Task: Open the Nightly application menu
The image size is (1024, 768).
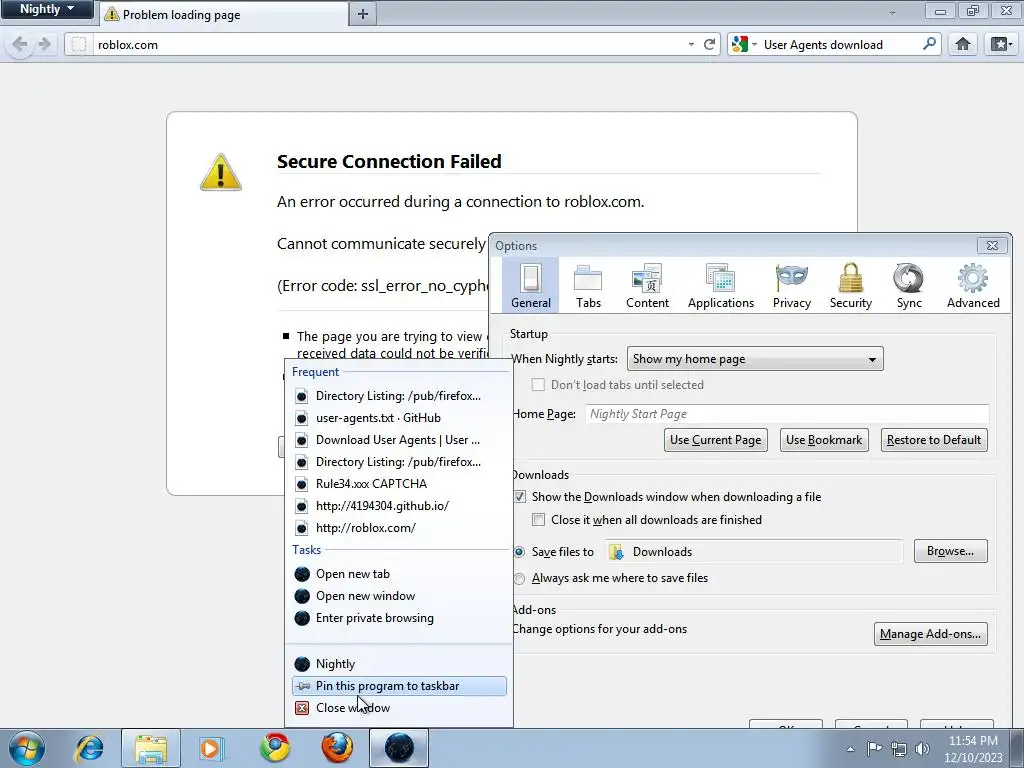Action: [x=47, y=9]
